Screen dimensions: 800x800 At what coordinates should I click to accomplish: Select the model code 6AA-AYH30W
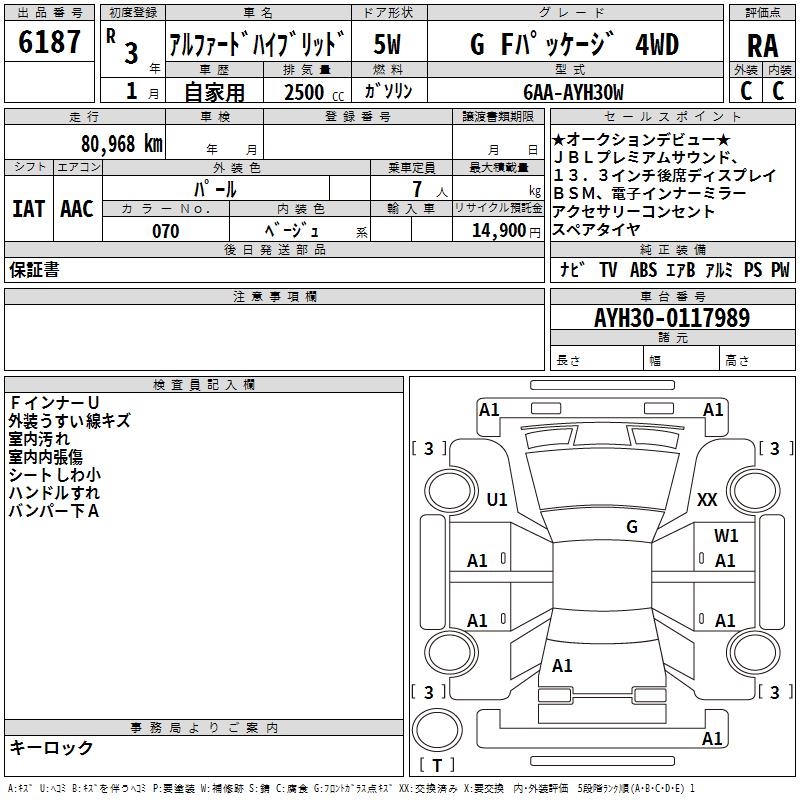point(573,92)
